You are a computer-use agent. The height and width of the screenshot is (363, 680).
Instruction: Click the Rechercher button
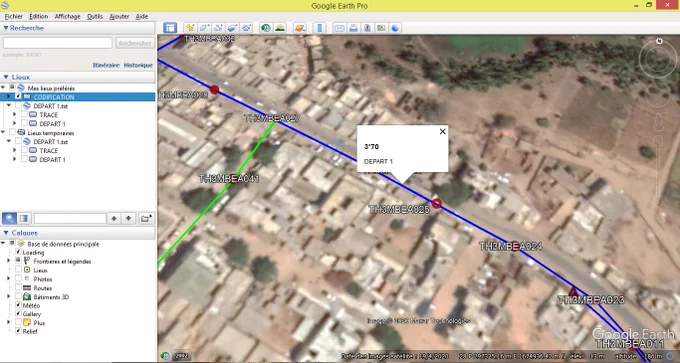pos(135,43)
